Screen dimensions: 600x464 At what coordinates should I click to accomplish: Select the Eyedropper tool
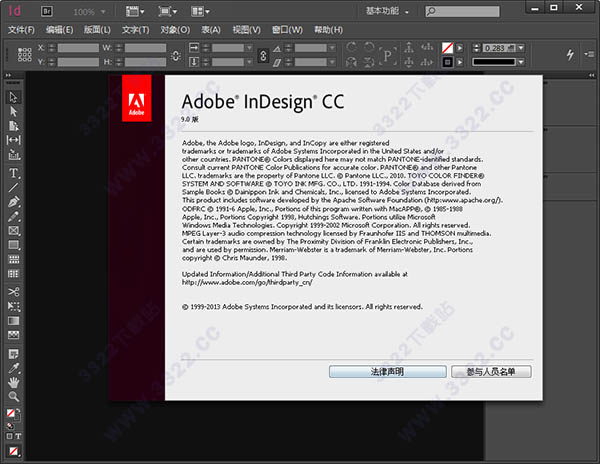[13, 368]
